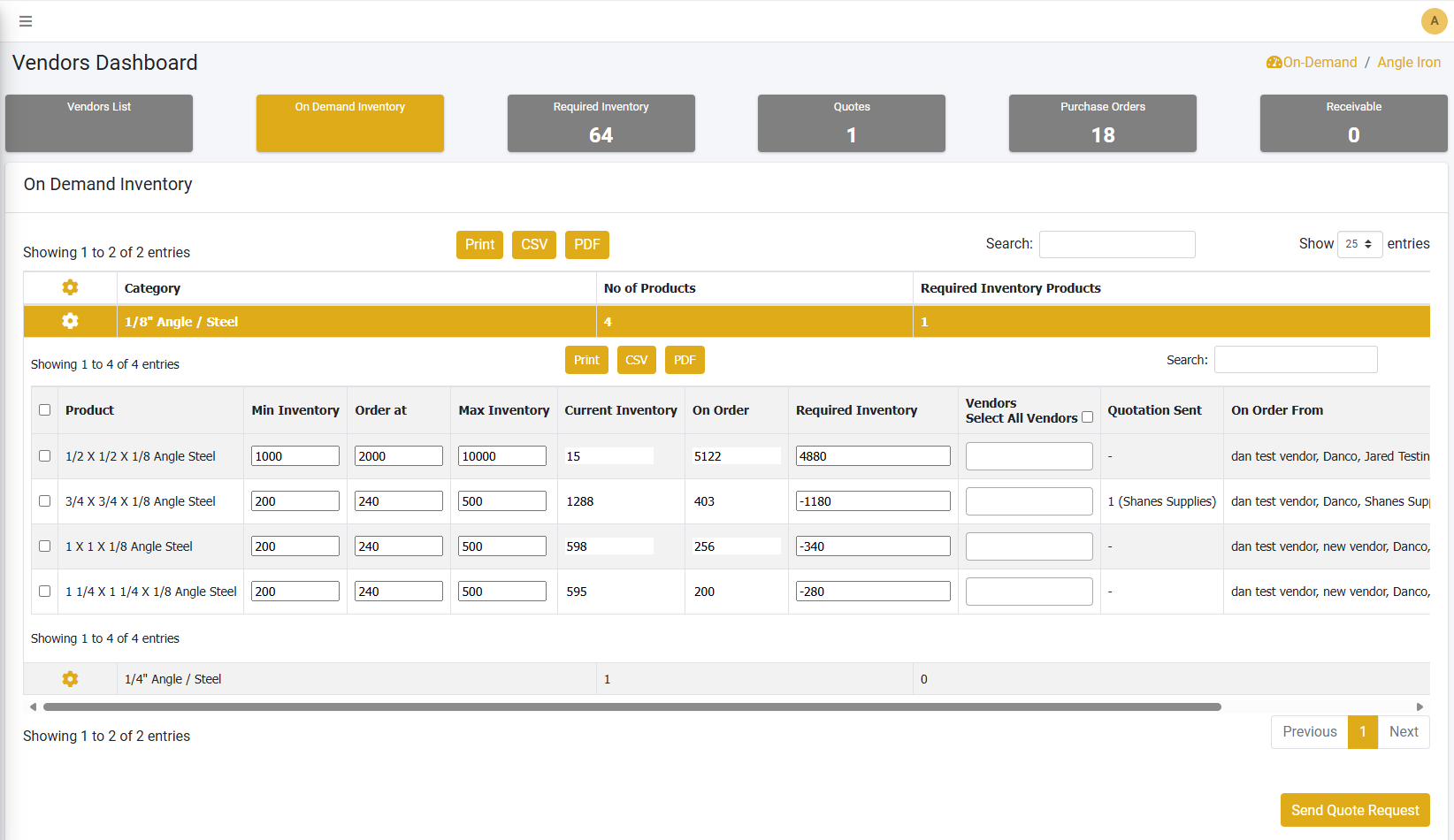Viewport: 1454px width, 840px height.
Task: Open vendors selector for 1 1/4 X 1 1/4 row
Action: coord(1029,592)
